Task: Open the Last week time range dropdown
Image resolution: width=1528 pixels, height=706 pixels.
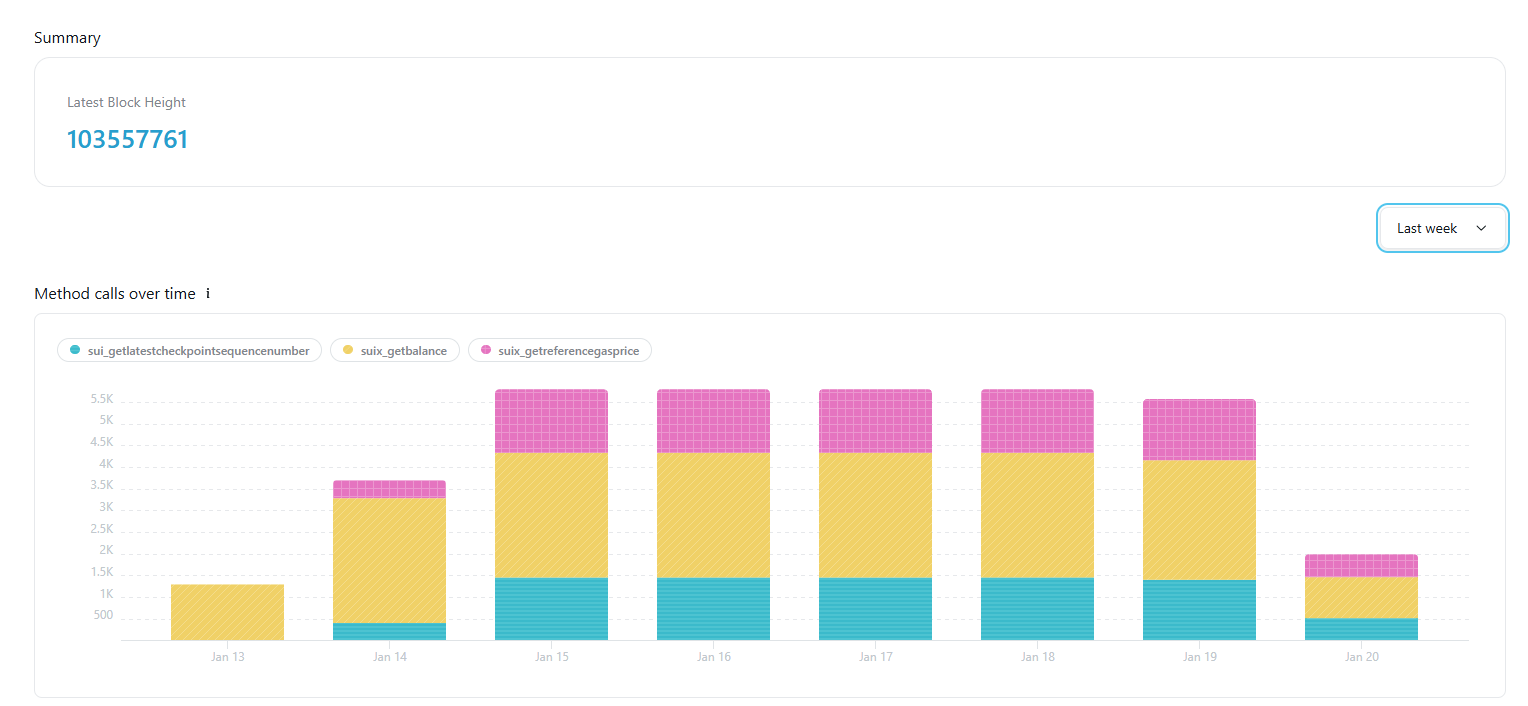Action: (x=1442, y=228)
